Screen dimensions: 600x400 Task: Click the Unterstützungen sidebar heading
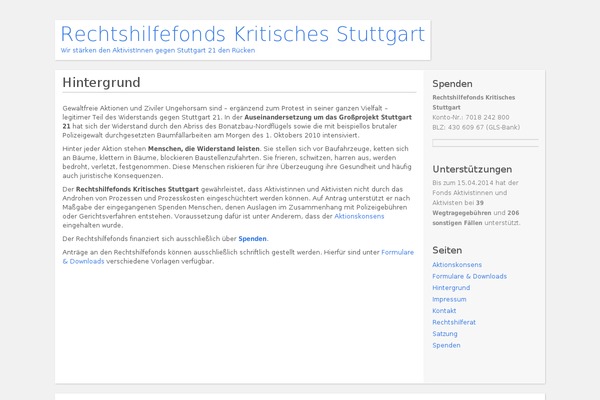[472, 170]
